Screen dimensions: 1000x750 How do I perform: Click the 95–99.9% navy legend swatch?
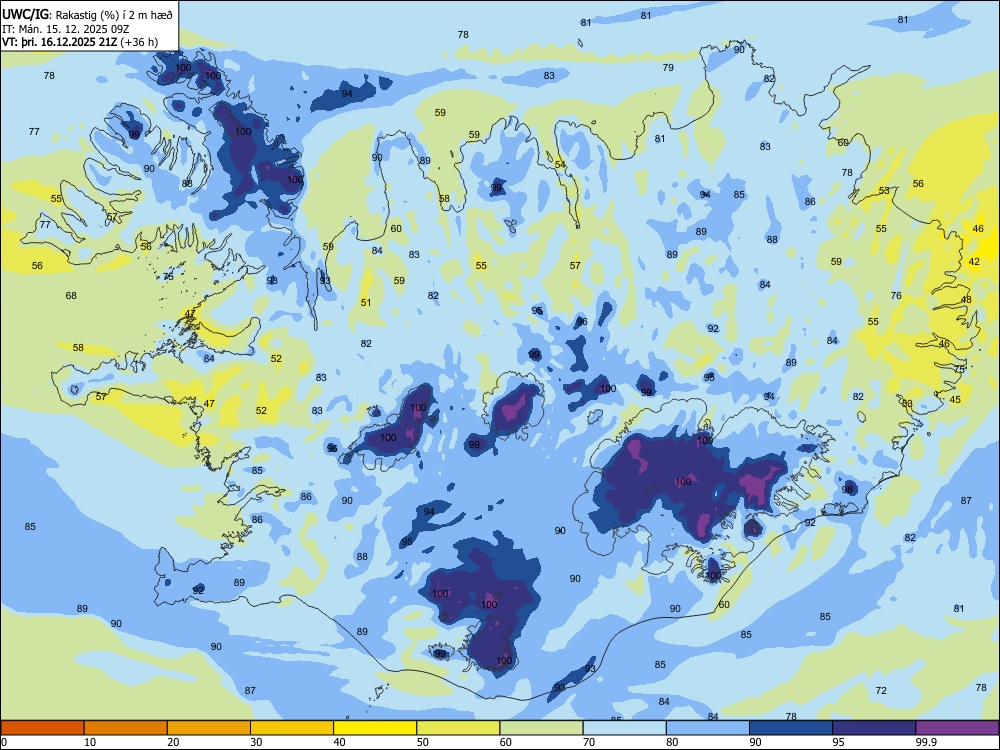pyautogui.click(x=874, y=728)
